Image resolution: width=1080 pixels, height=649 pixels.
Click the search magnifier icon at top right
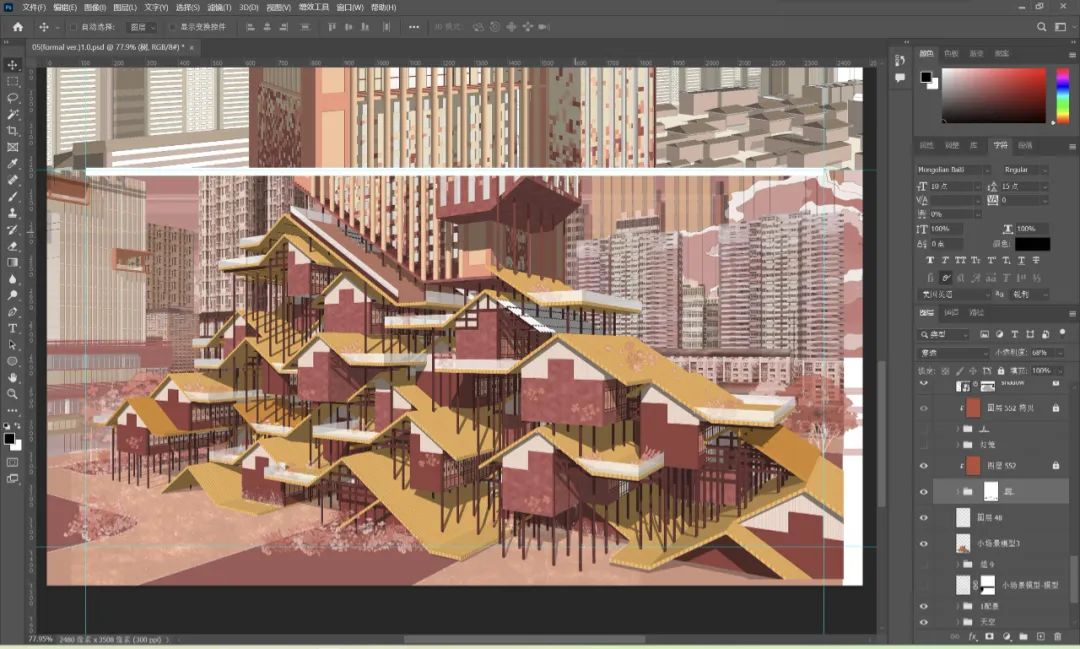(x=1041, y=27)
